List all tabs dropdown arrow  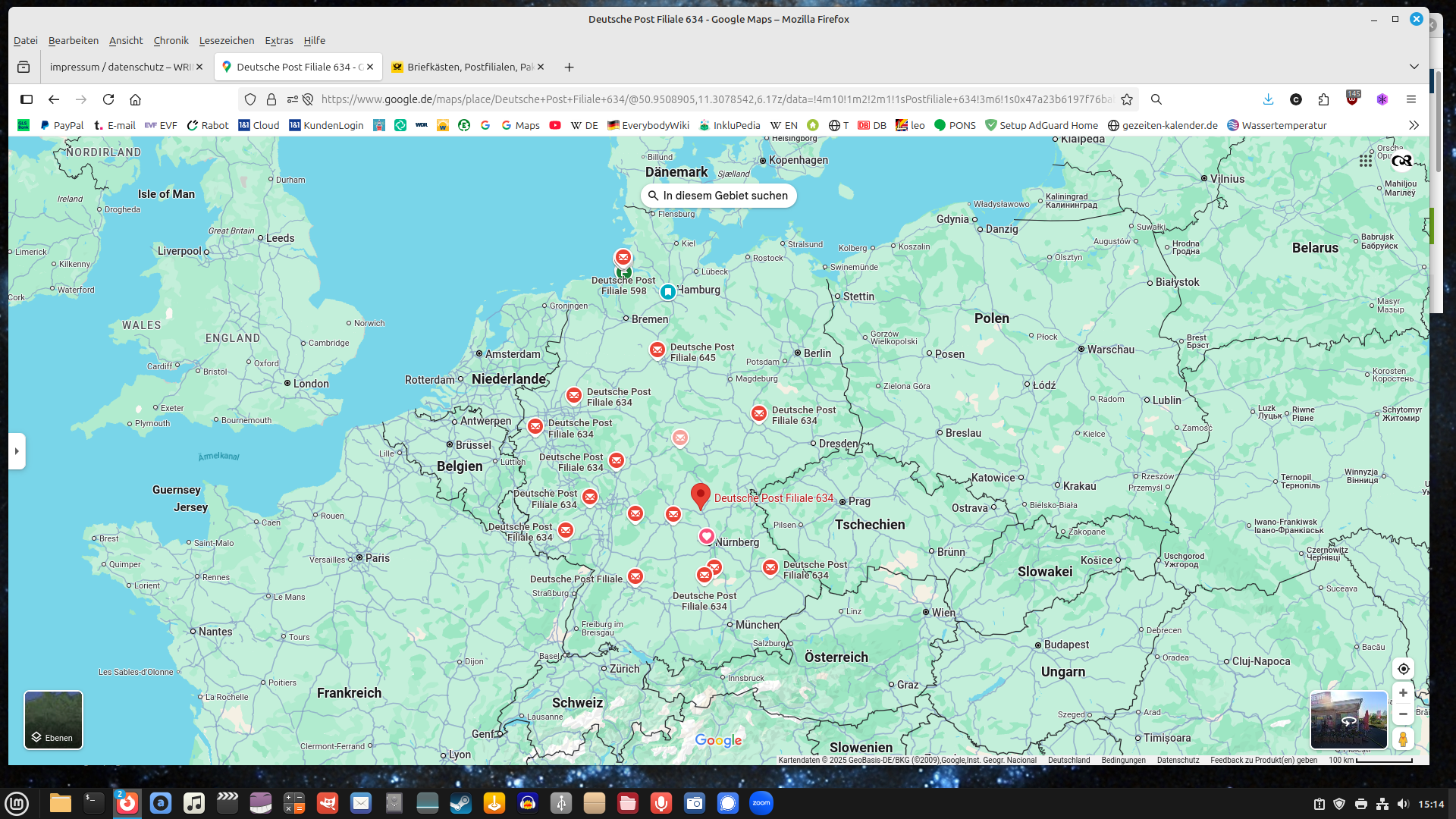tap(1414, 67)
